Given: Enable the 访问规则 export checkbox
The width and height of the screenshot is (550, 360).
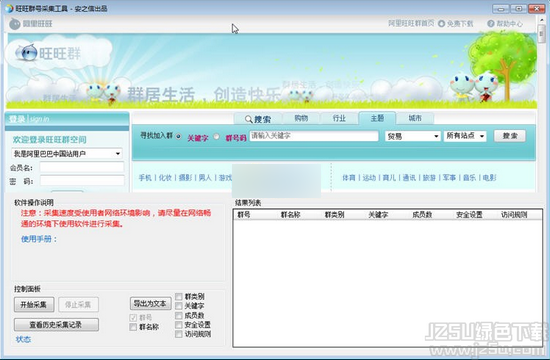Looking at the screenshot, I should (179, 334).
